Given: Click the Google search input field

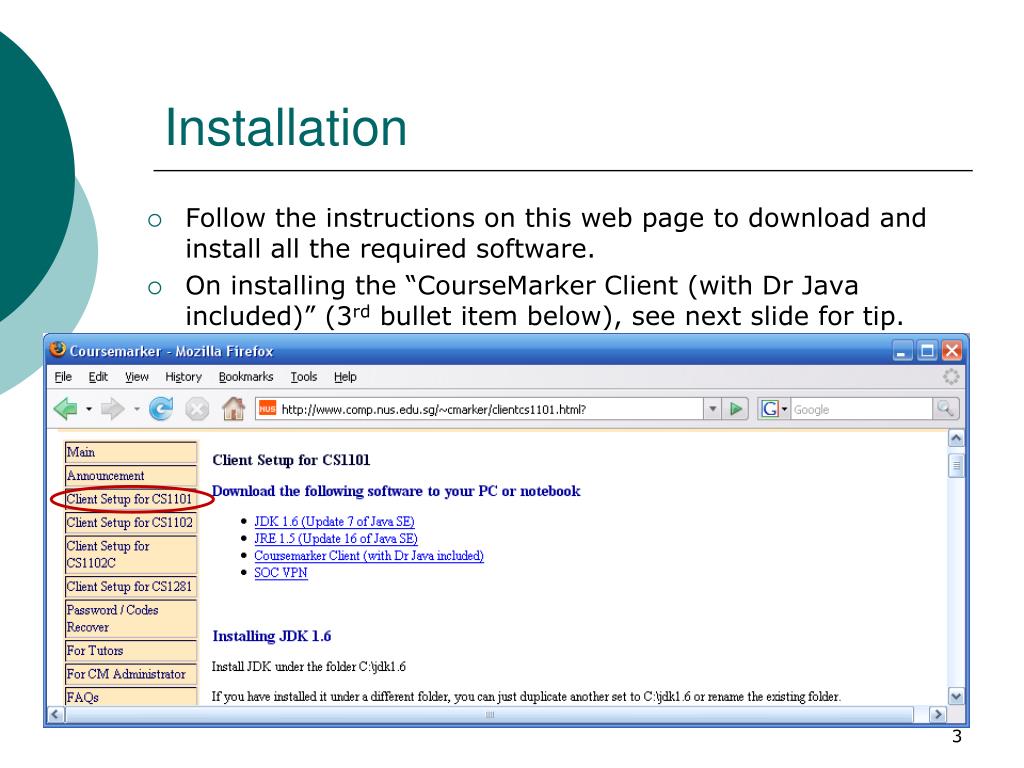Looking at the screenshot, I should click(861, 409).
